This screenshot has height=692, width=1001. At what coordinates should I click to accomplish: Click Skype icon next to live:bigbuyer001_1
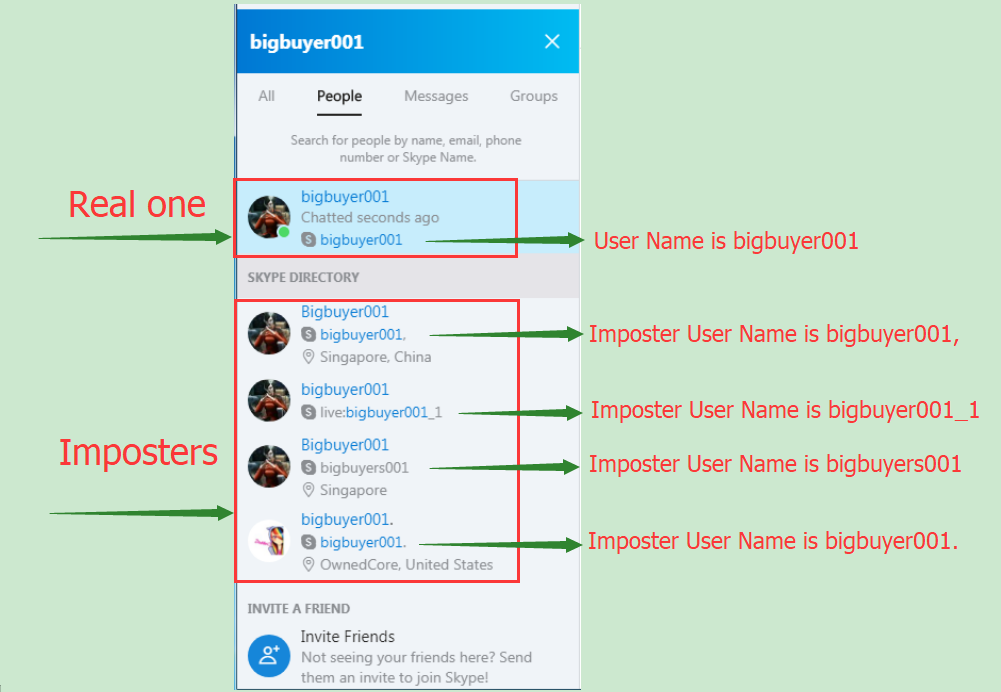(308, 412)
